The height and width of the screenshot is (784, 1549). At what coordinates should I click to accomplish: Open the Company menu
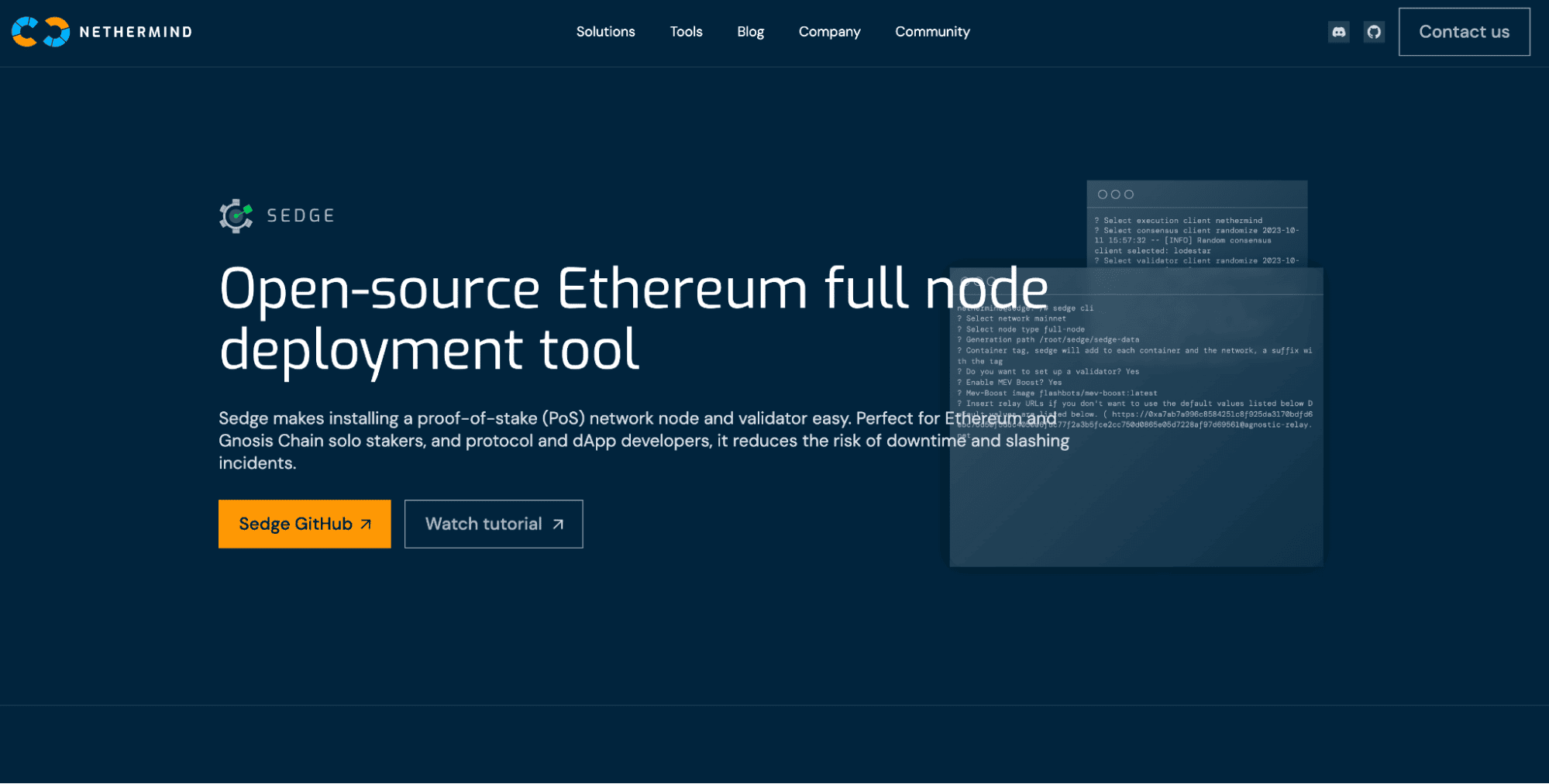point(829,32)
